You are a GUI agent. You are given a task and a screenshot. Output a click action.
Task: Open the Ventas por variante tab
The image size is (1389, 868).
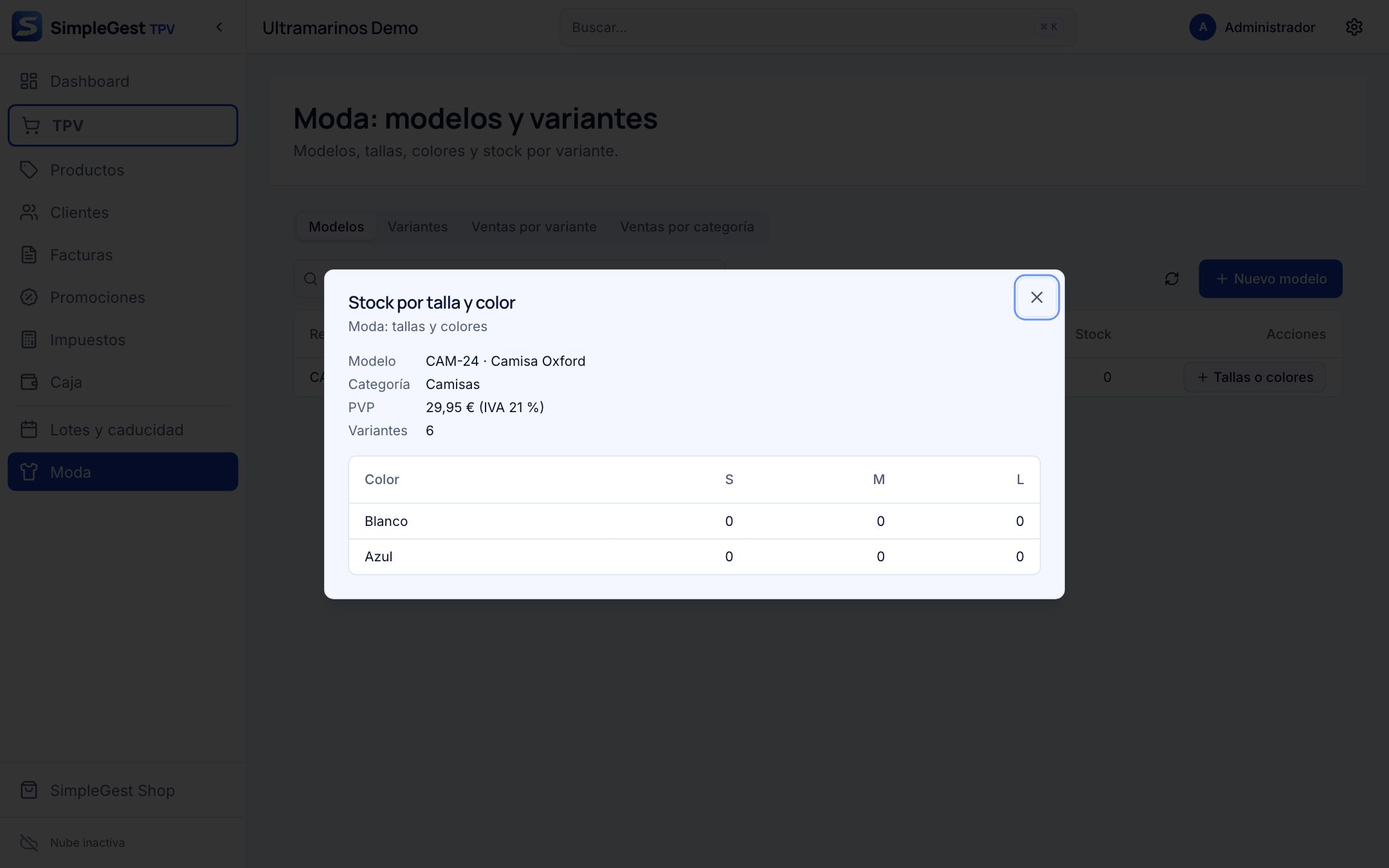pos(534,226)
